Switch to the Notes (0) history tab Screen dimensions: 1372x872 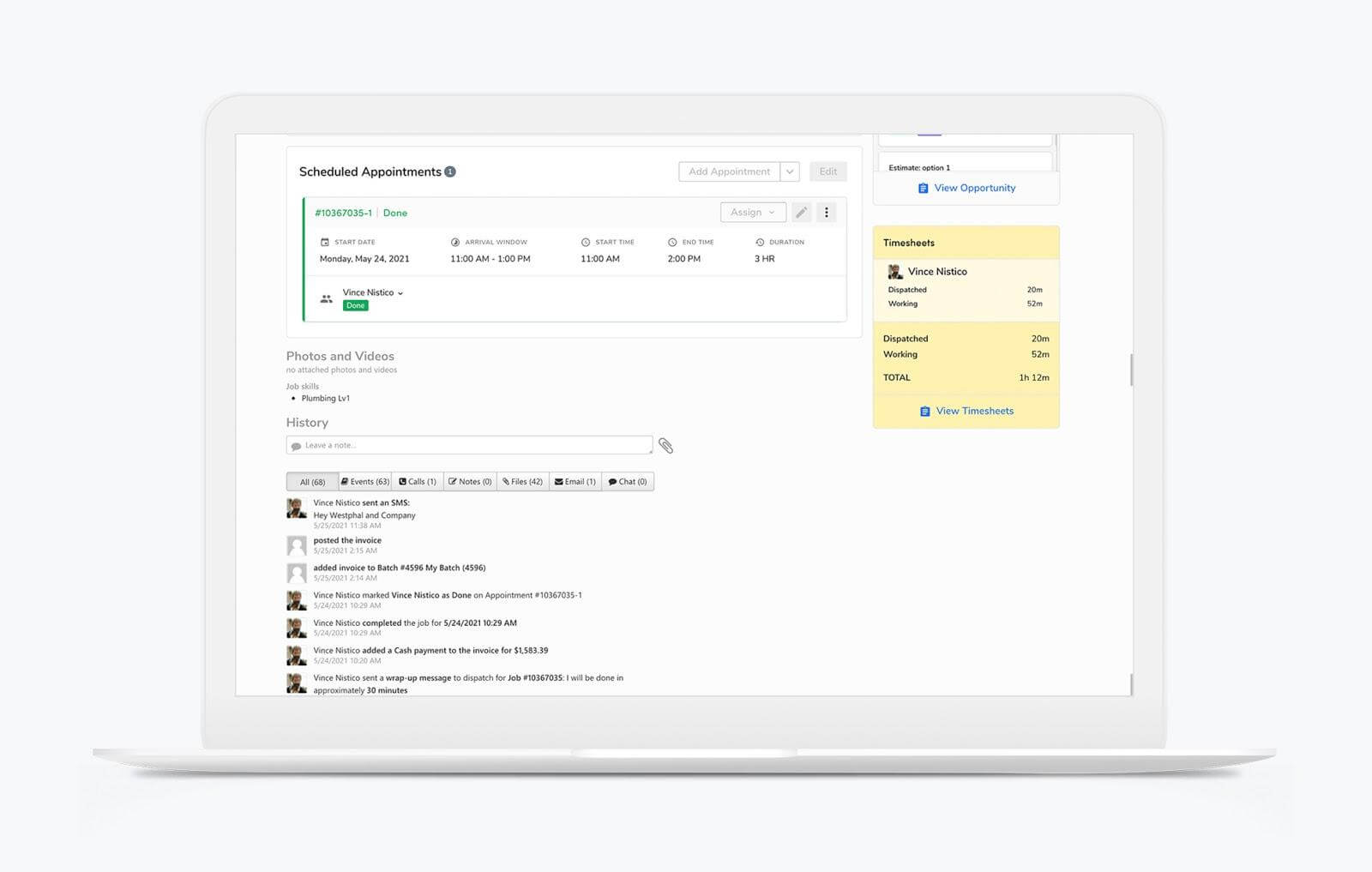point(470,481)
